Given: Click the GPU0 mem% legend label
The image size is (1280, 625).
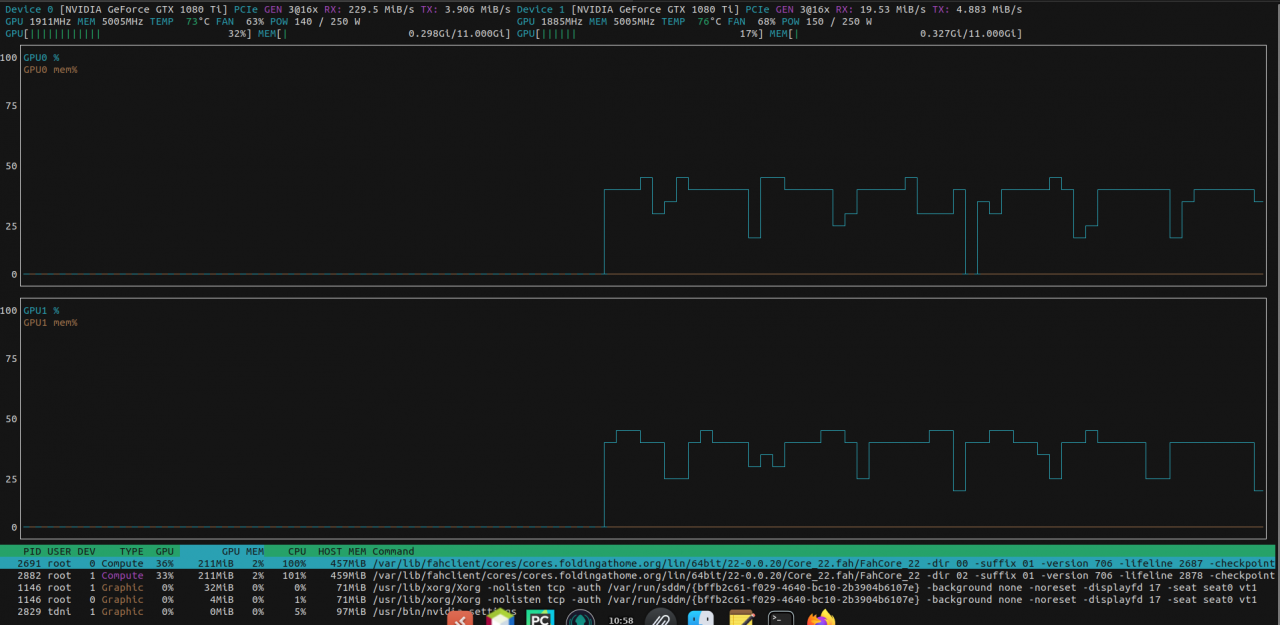Looking at the screenshot, I should (x=50, y=70).
